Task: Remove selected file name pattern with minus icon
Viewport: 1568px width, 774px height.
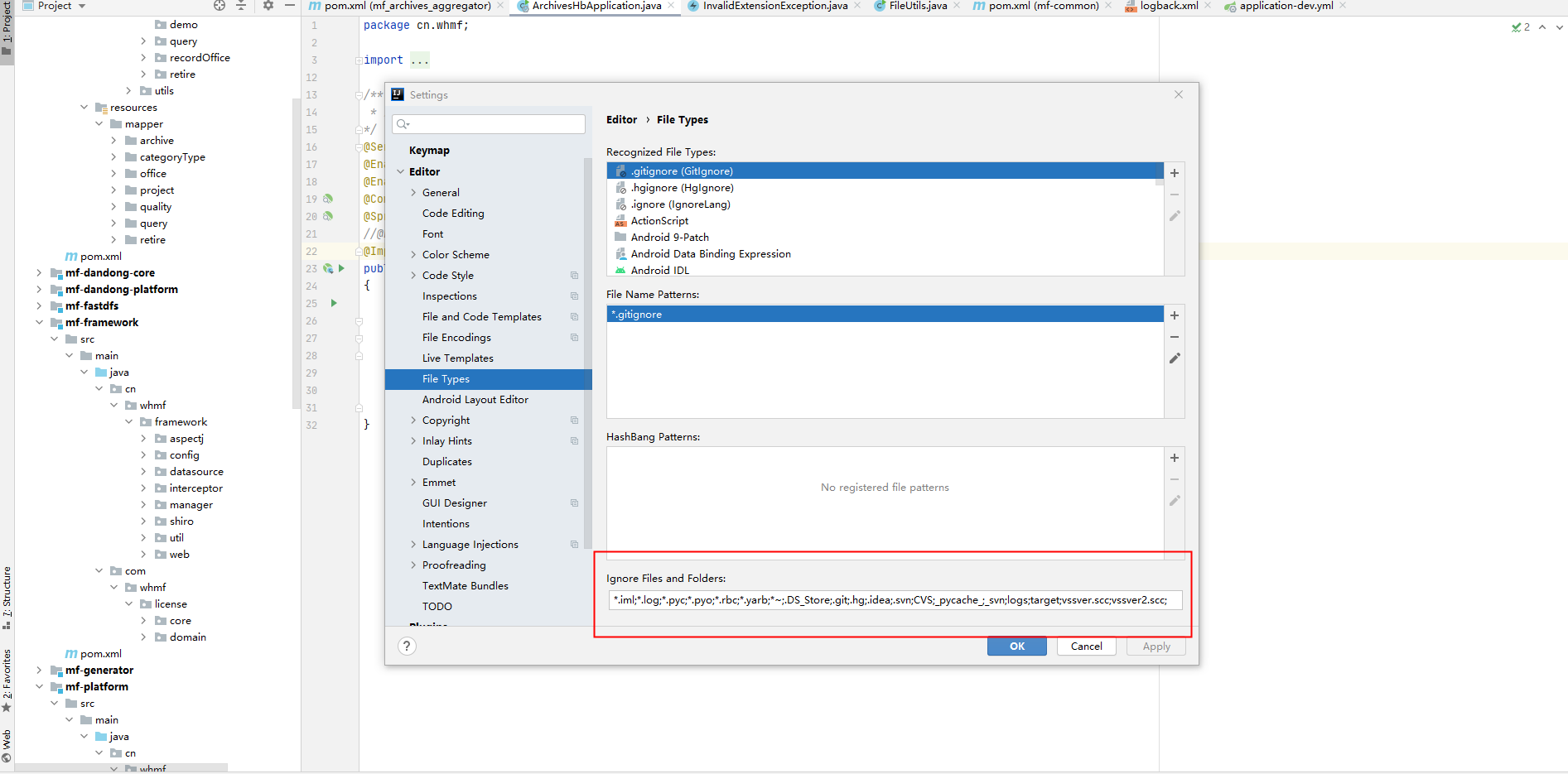Action: (x=1174, y=337)
